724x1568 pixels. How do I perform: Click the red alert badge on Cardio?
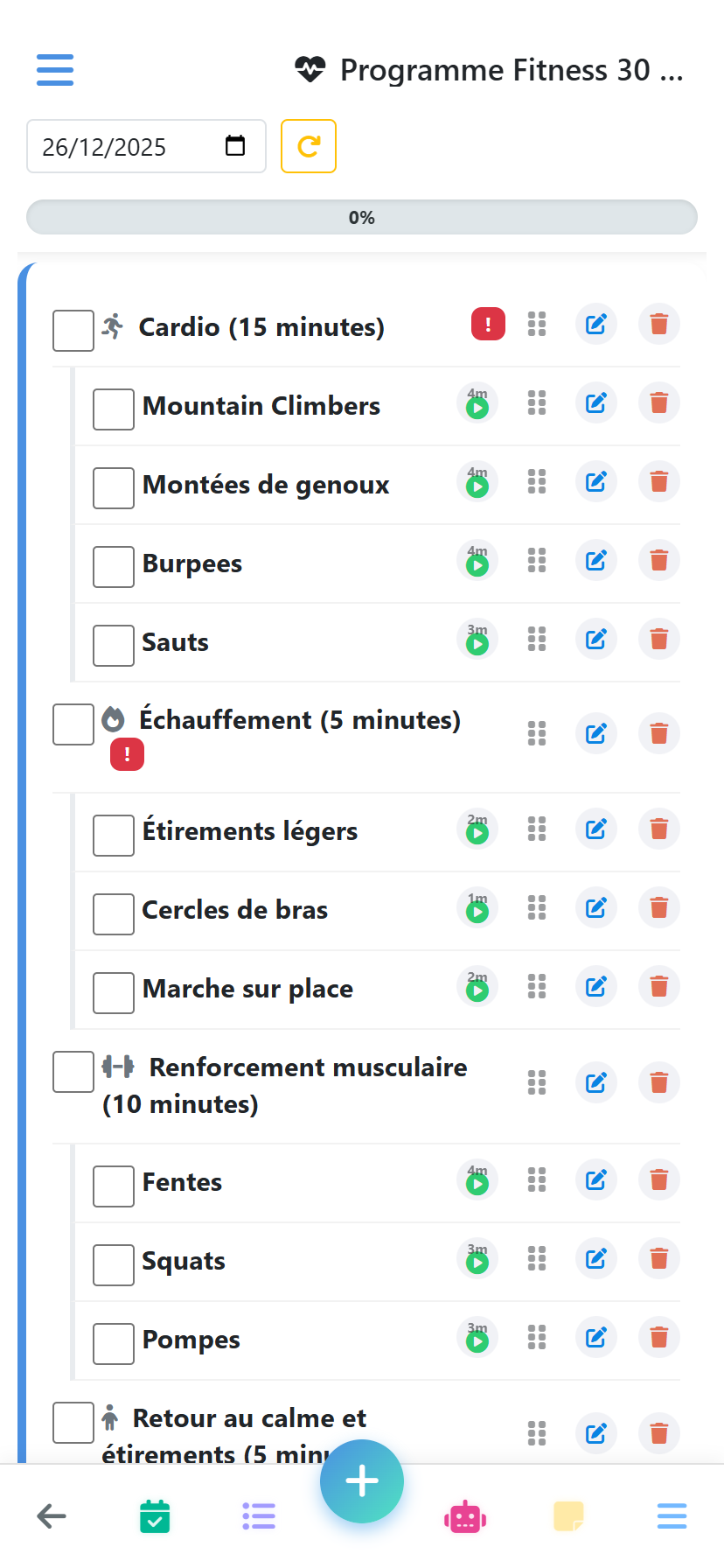click(488, 325)
